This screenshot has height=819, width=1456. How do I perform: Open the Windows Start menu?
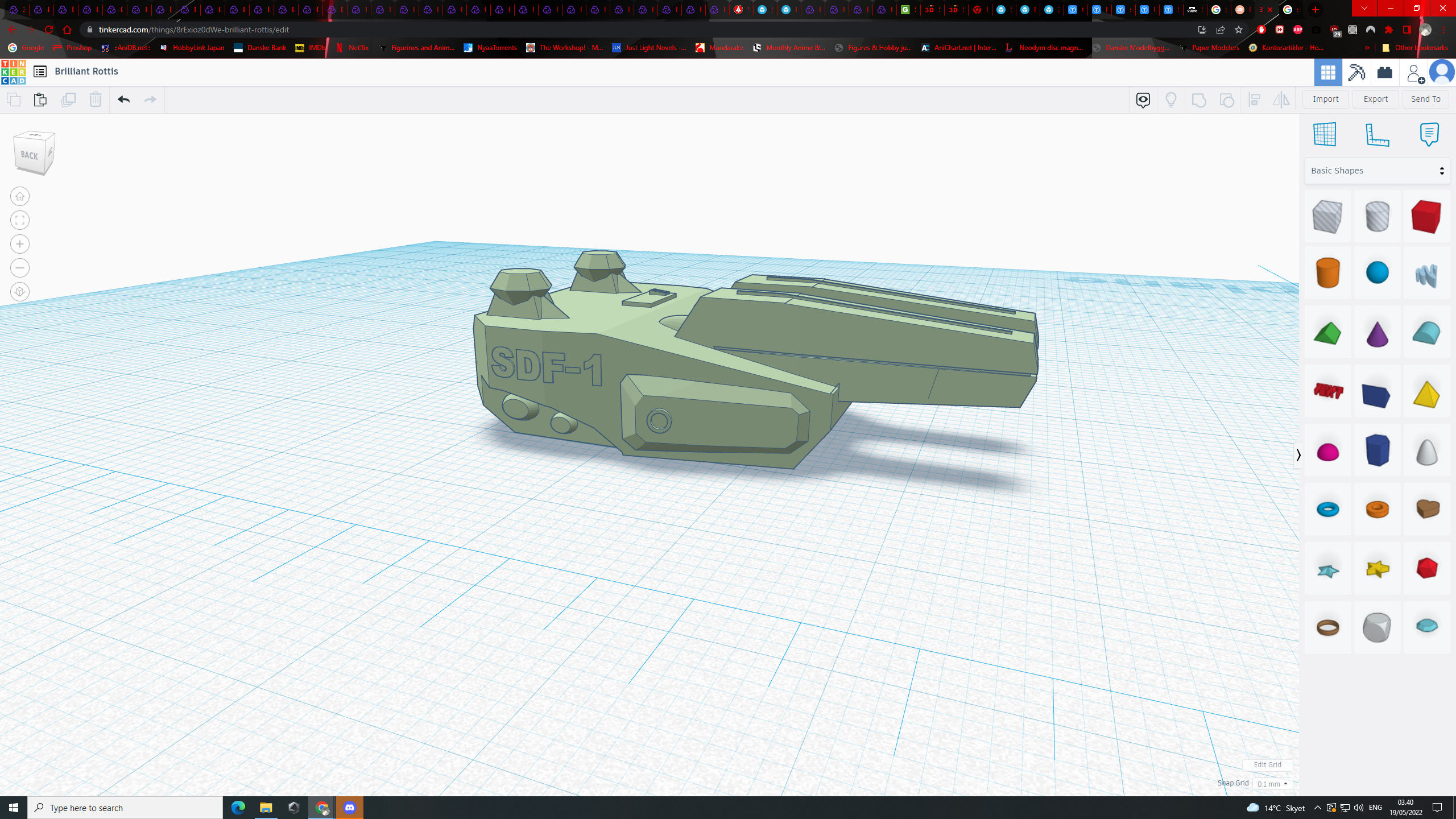click(x=14, y=808)
